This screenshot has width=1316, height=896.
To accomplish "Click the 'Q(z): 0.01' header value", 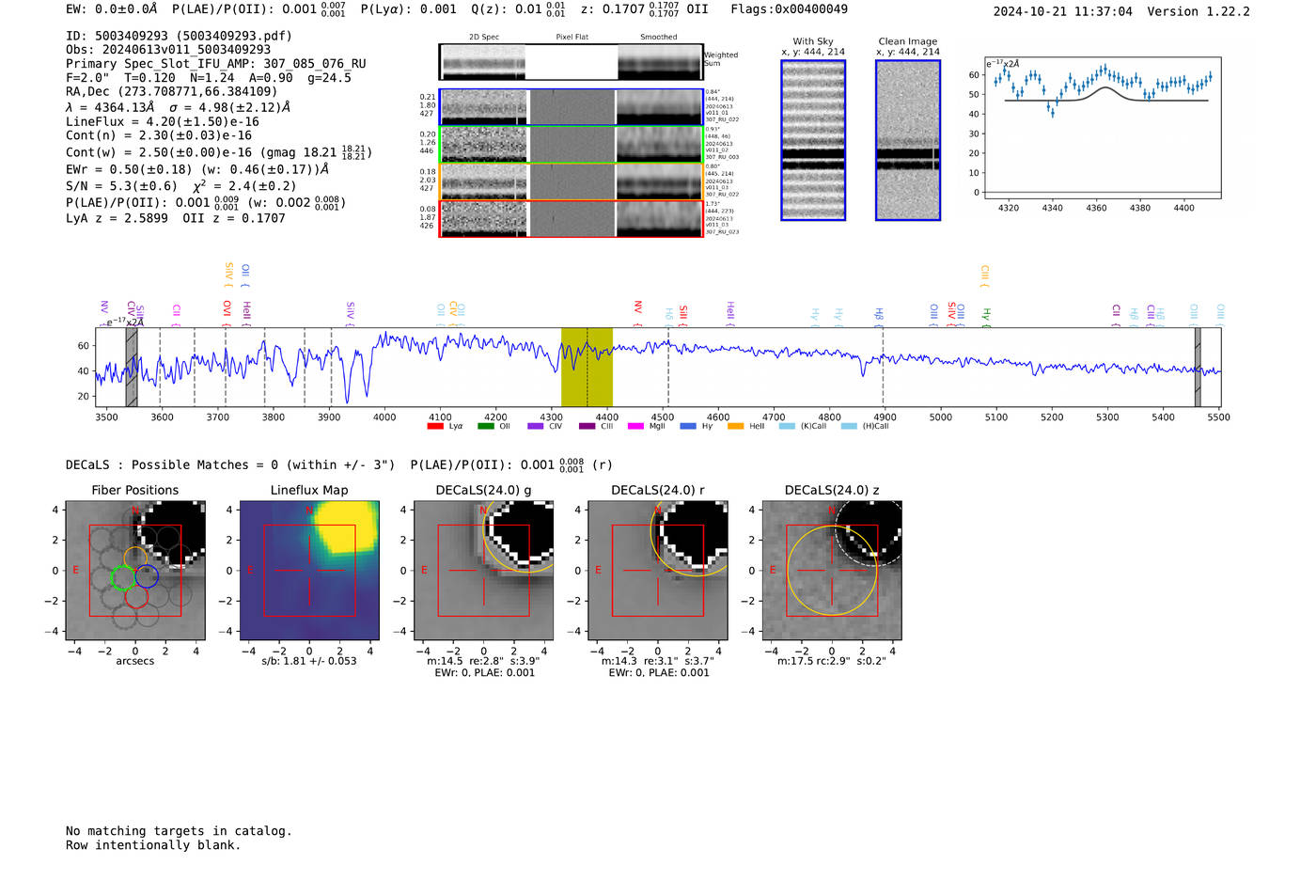I will click(506, 9).
